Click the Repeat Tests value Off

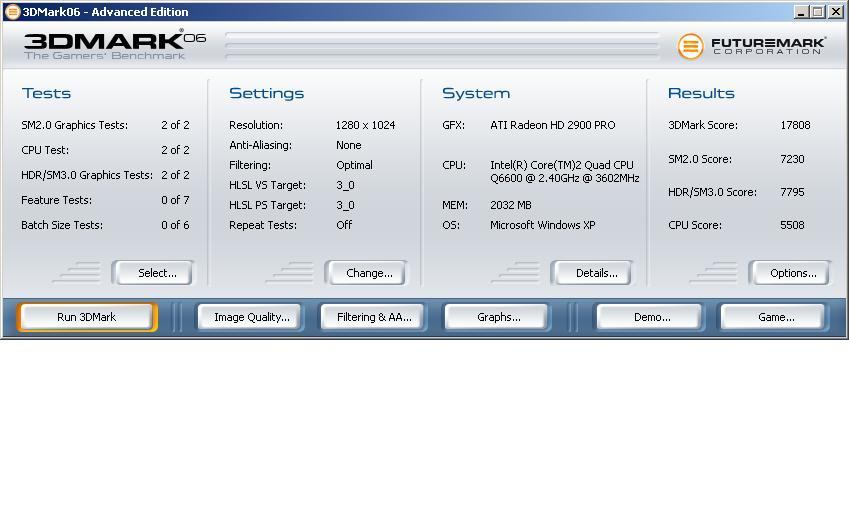pos(344,225)
